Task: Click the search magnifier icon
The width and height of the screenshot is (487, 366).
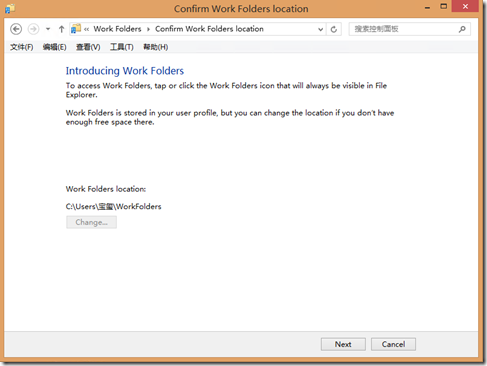Action: coord(462,29)
